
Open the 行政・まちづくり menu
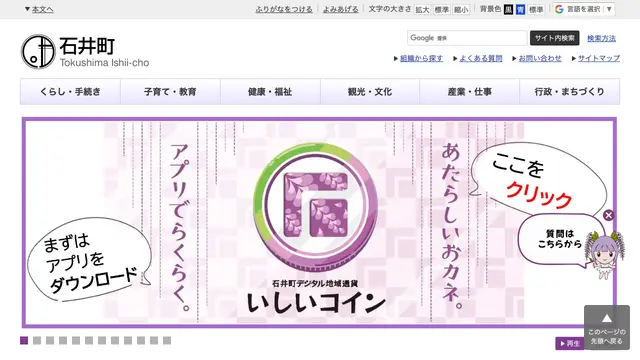click(x=569, y=92)
